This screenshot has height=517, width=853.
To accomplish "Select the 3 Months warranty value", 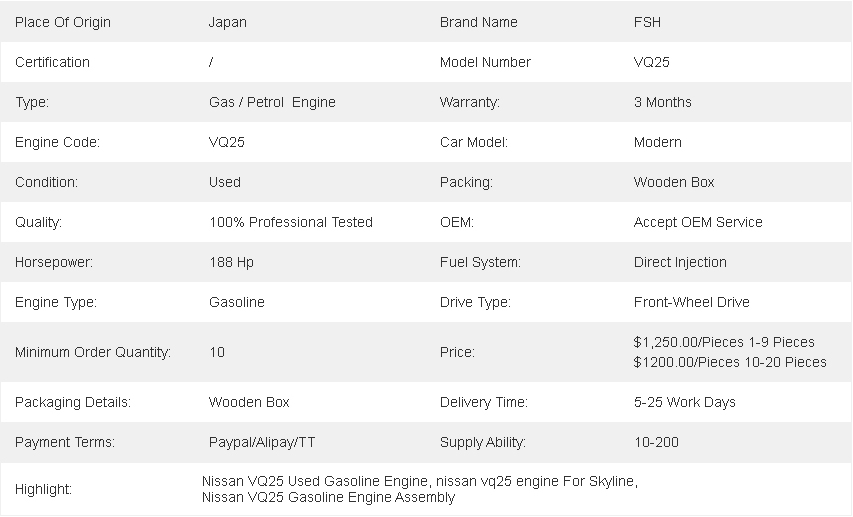I will 662,102.
